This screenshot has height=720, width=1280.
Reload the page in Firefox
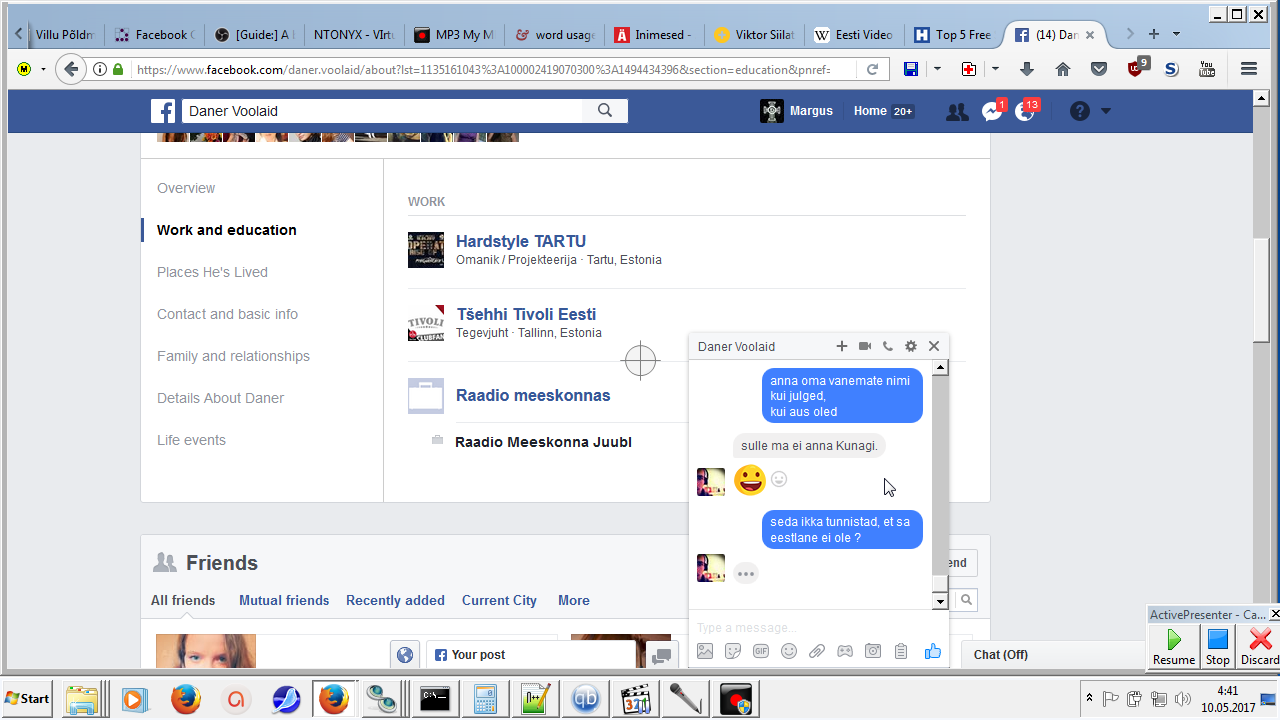click(x=872, y=69)
